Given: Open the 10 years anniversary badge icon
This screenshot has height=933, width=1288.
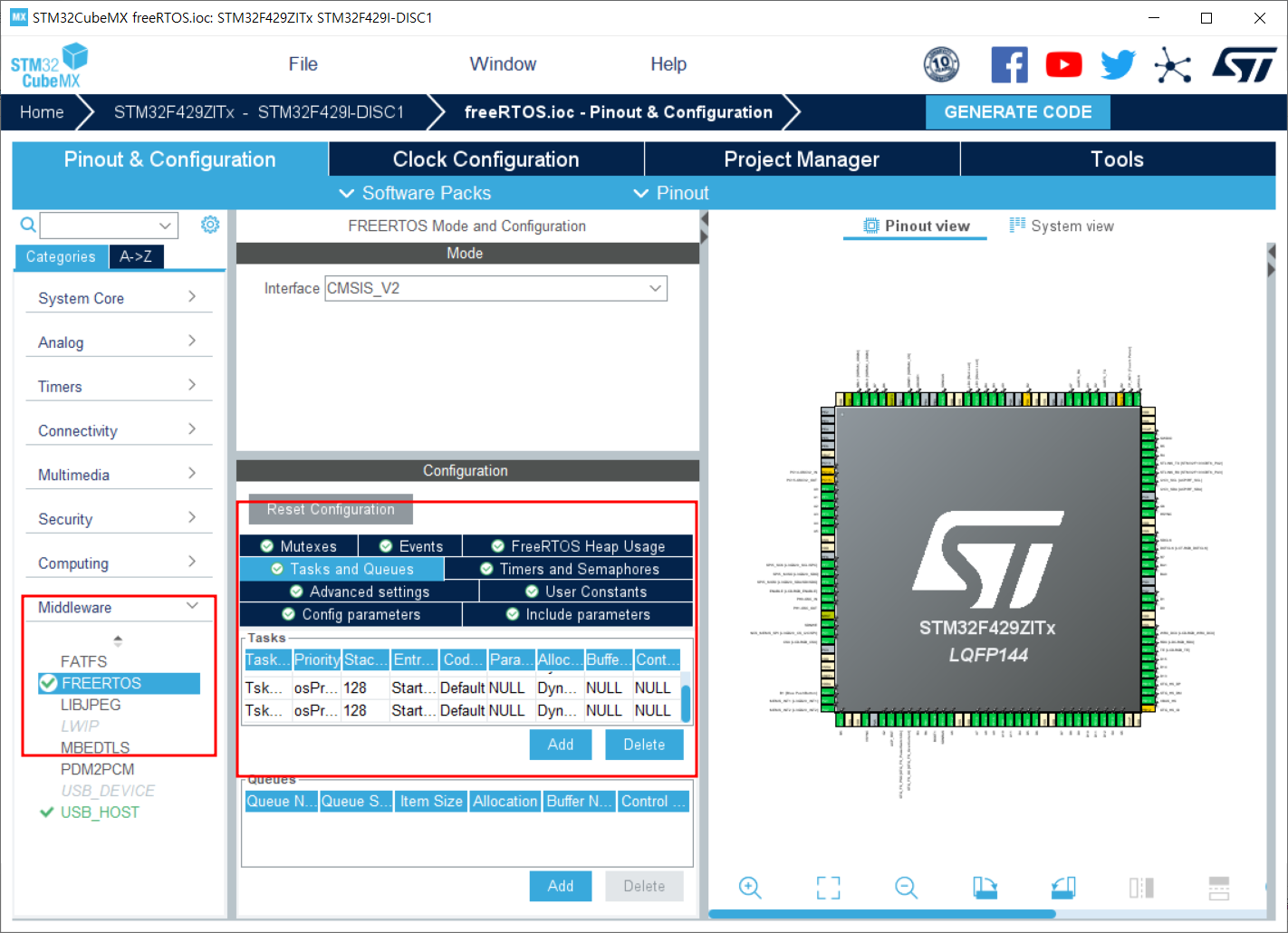Looking at the screenshot, I should [941, 64].
